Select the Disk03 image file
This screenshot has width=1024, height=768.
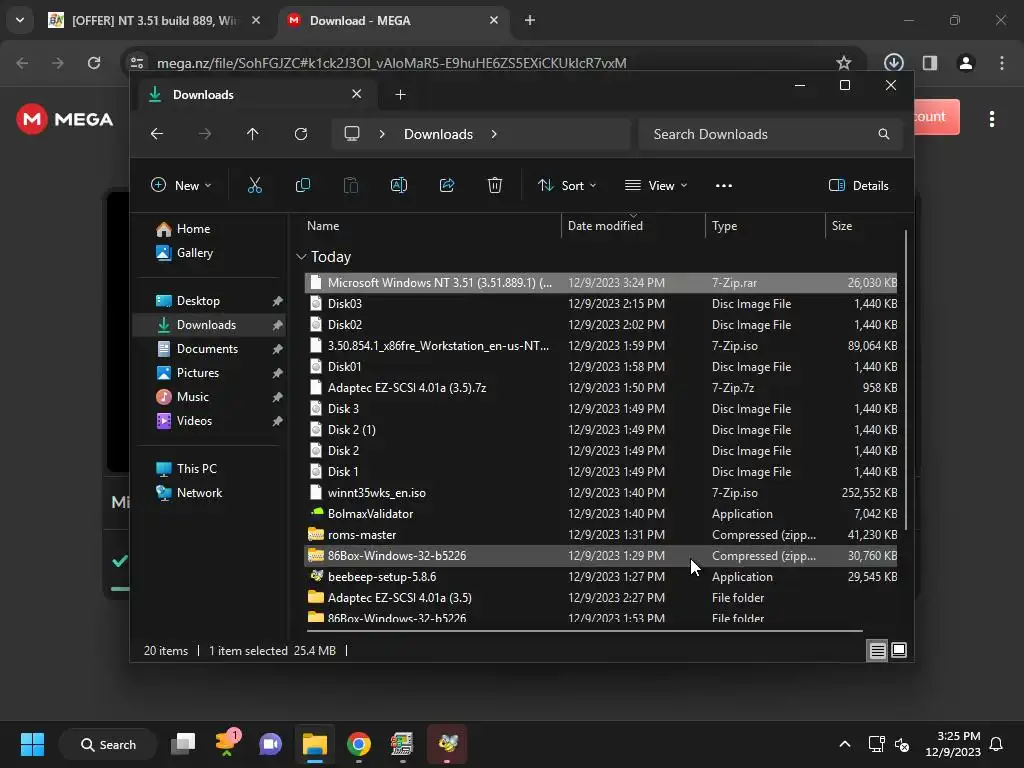(x=600, y=303)
